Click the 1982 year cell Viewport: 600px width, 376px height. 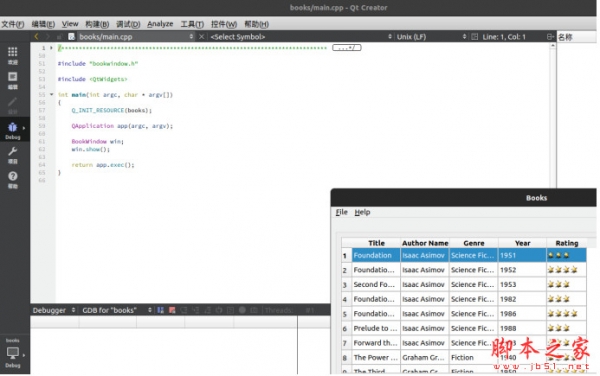click(x=522, y=299)
